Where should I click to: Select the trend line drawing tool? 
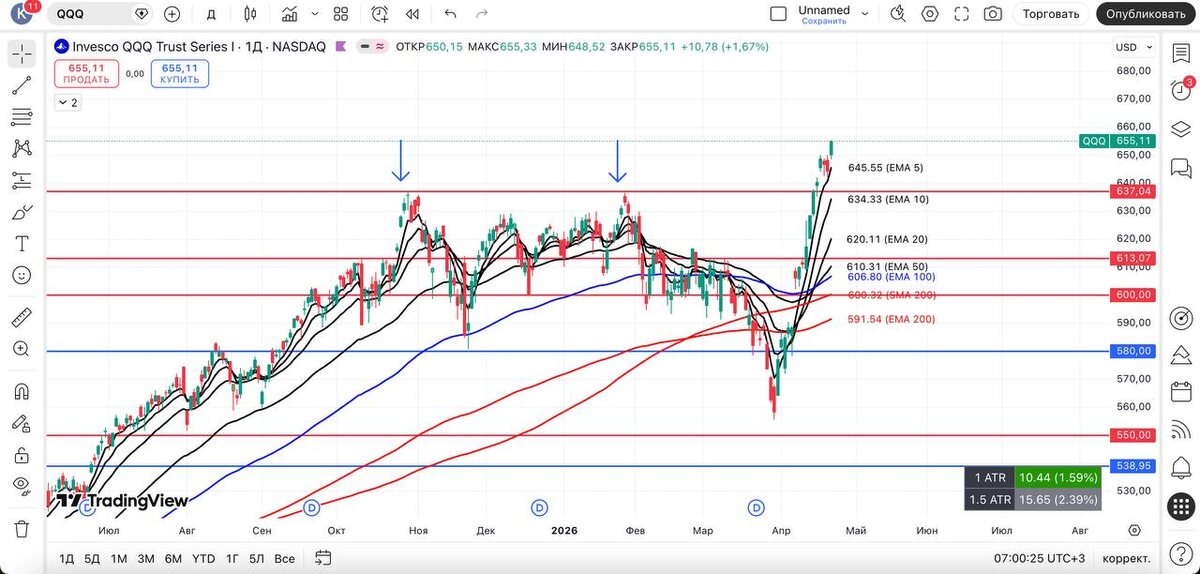click(21, 86)
